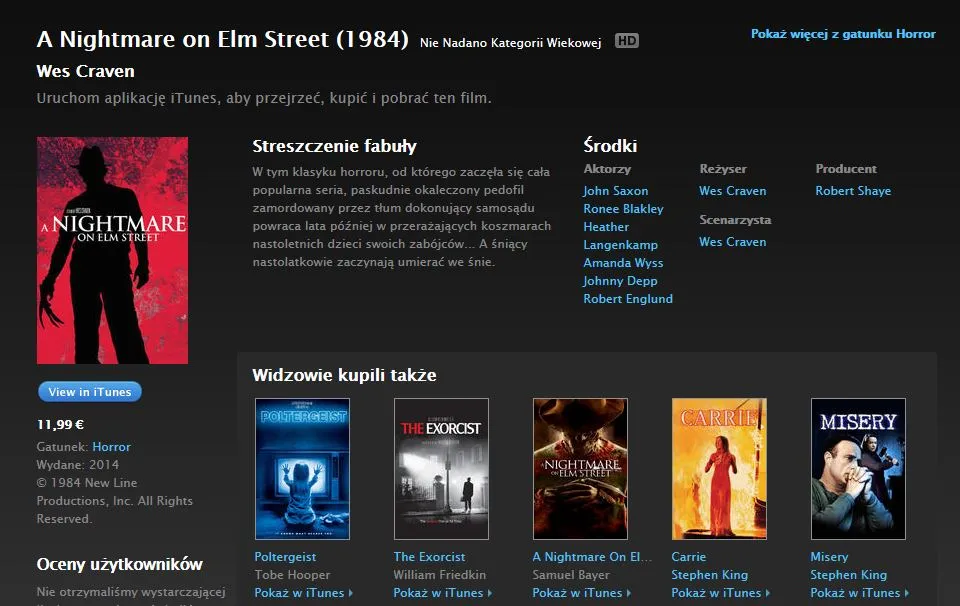Viewport: 960px width, 606px height.
Task: Open the Horror genre link under Gatunek
Action: tap(111, 447)
